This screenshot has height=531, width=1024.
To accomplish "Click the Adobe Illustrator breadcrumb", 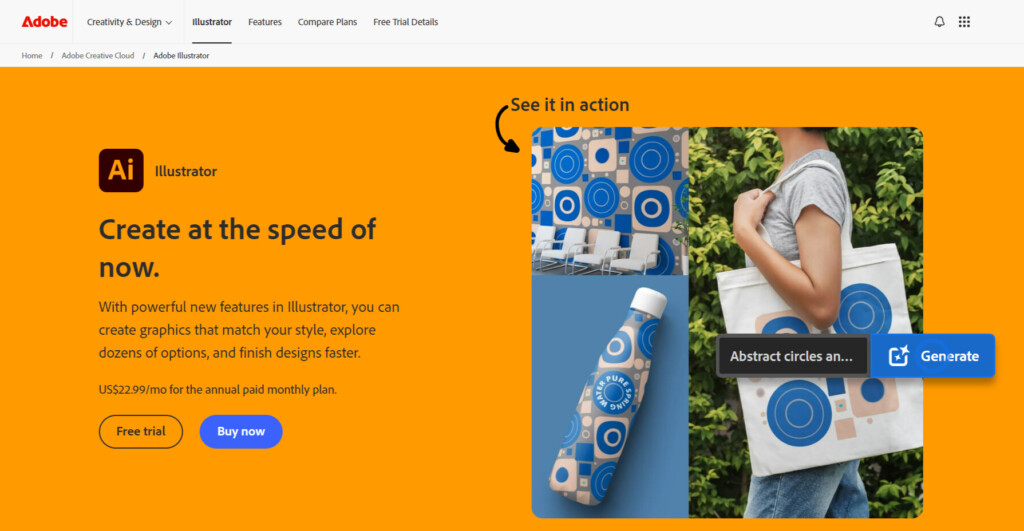I will pos(181,56).
